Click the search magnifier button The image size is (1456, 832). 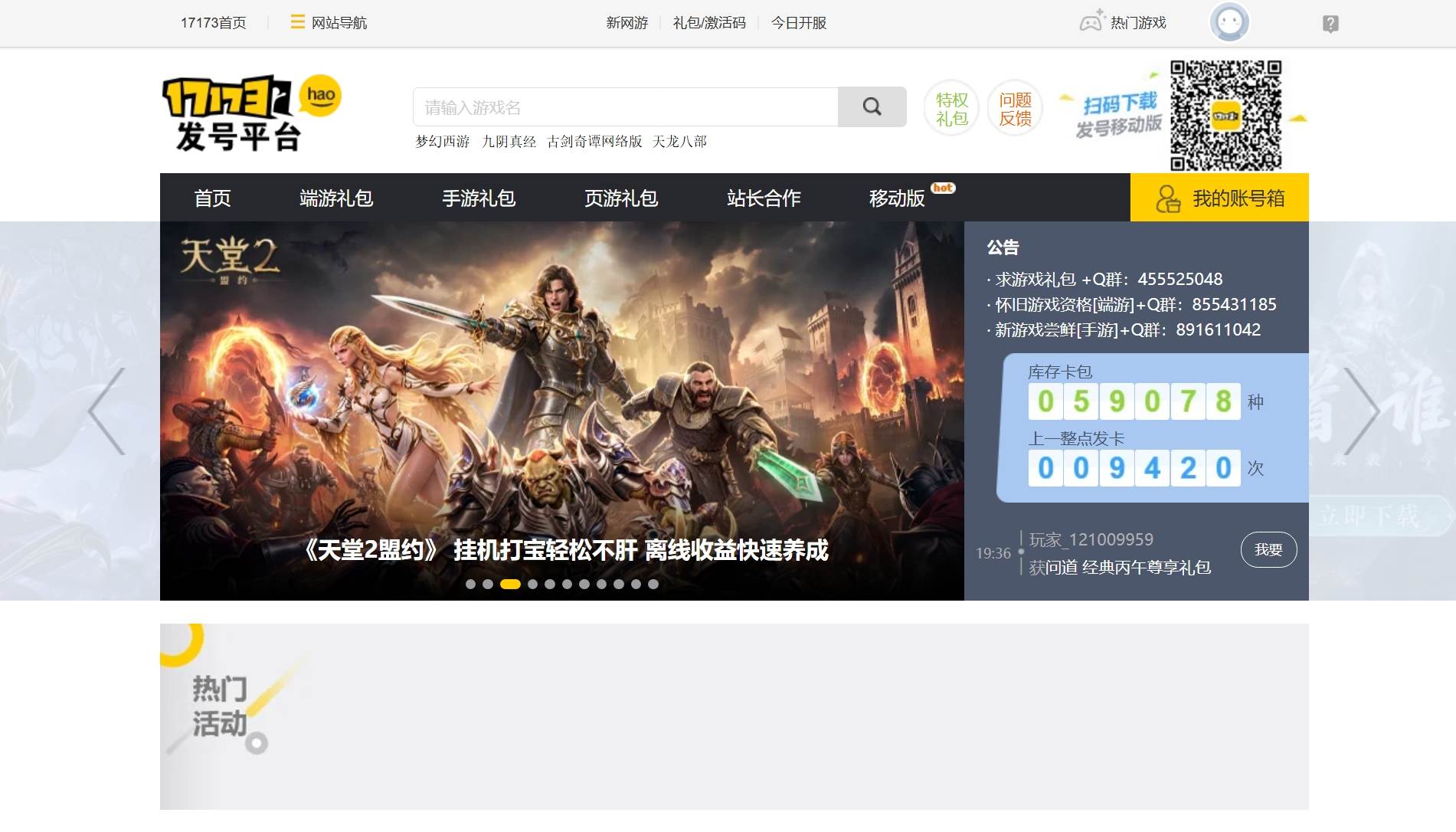point(872,106)
